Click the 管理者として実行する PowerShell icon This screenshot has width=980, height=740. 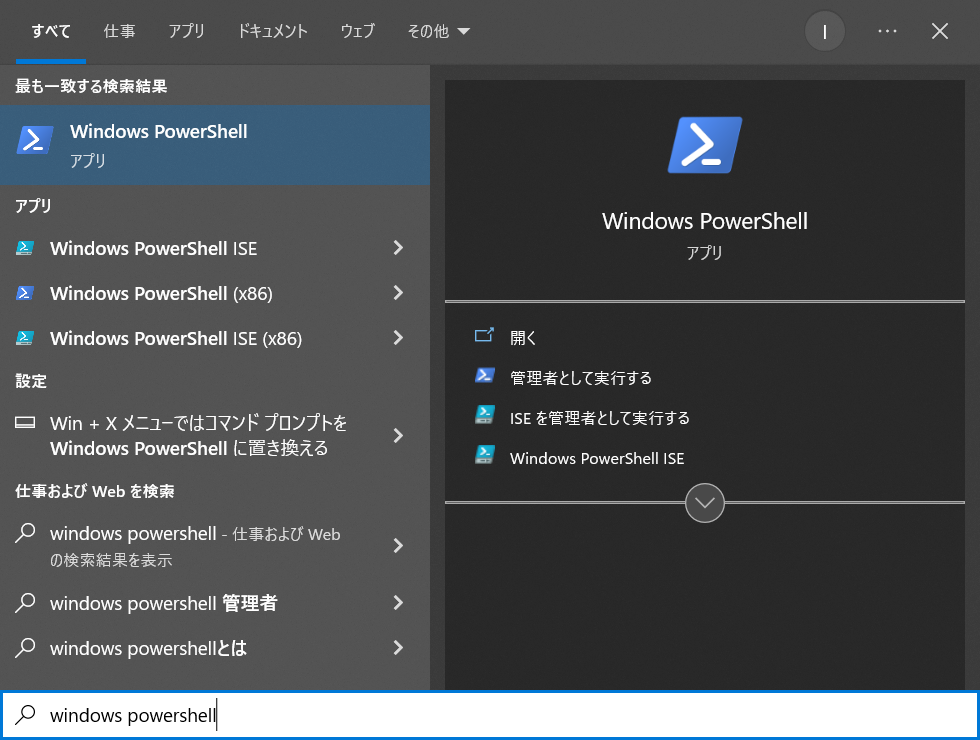[485, 377]
